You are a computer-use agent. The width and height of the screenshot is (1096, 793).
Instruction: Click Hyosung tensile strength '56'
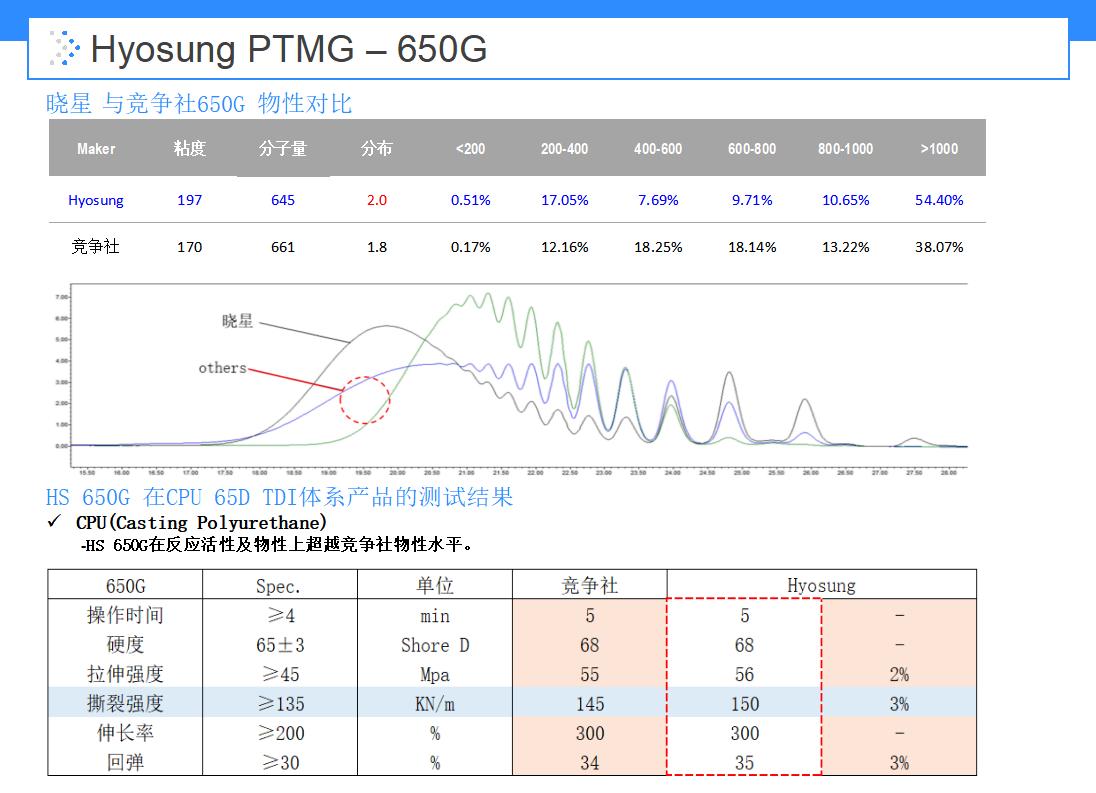click(744, 674)
